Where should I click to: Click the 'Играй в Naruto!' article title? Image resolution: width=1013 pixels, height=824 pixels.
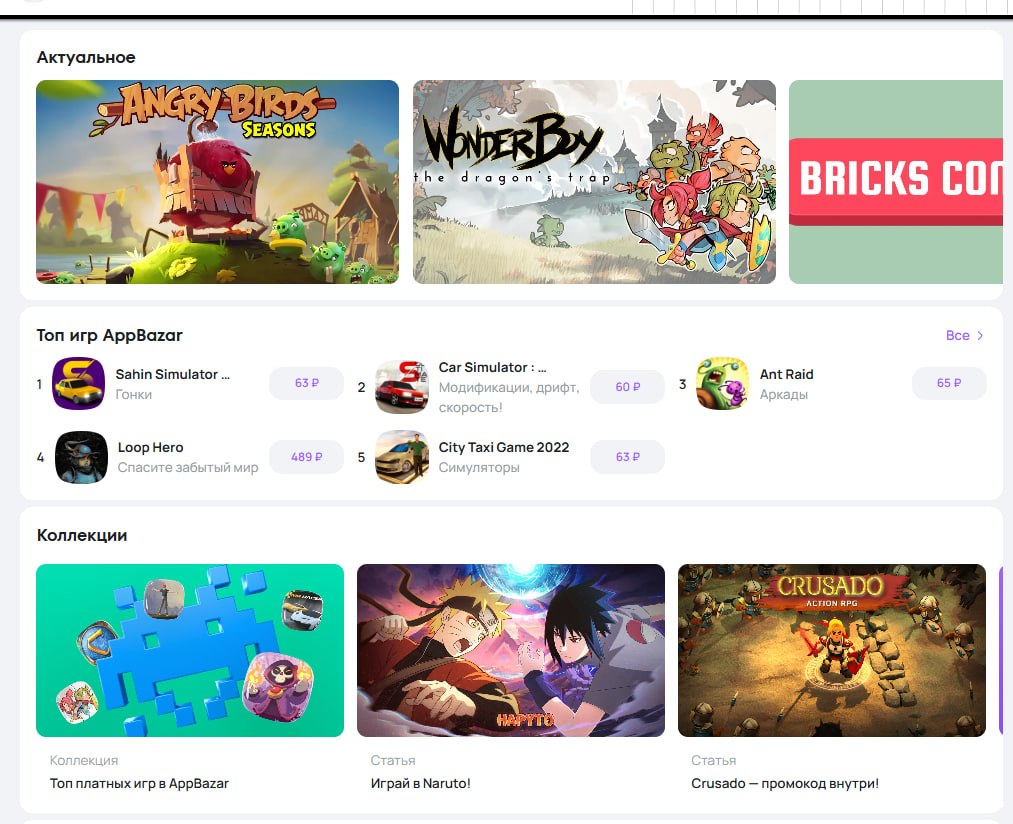(x=421, y=783)
